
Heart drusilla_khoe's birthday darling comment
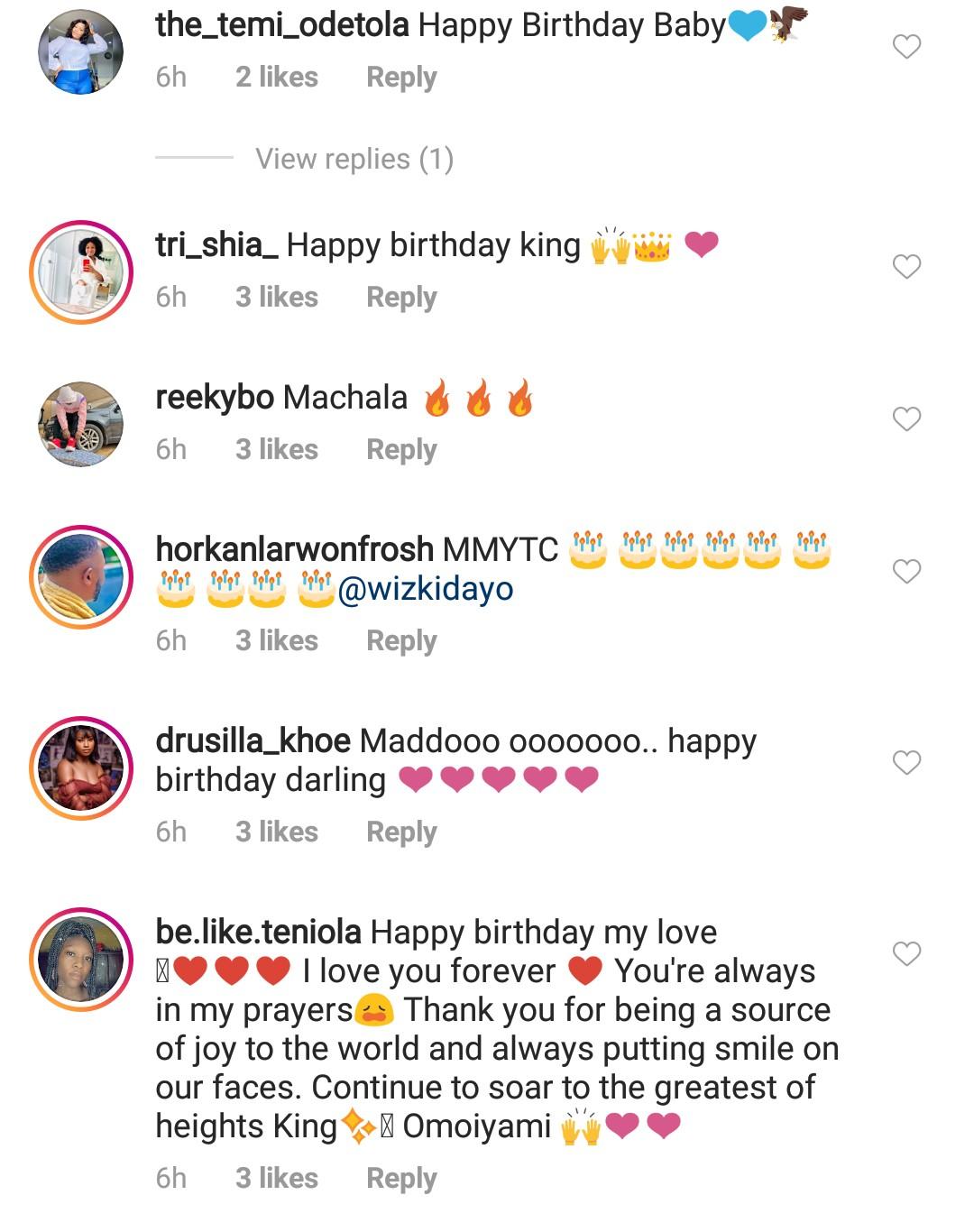[906, 762]
